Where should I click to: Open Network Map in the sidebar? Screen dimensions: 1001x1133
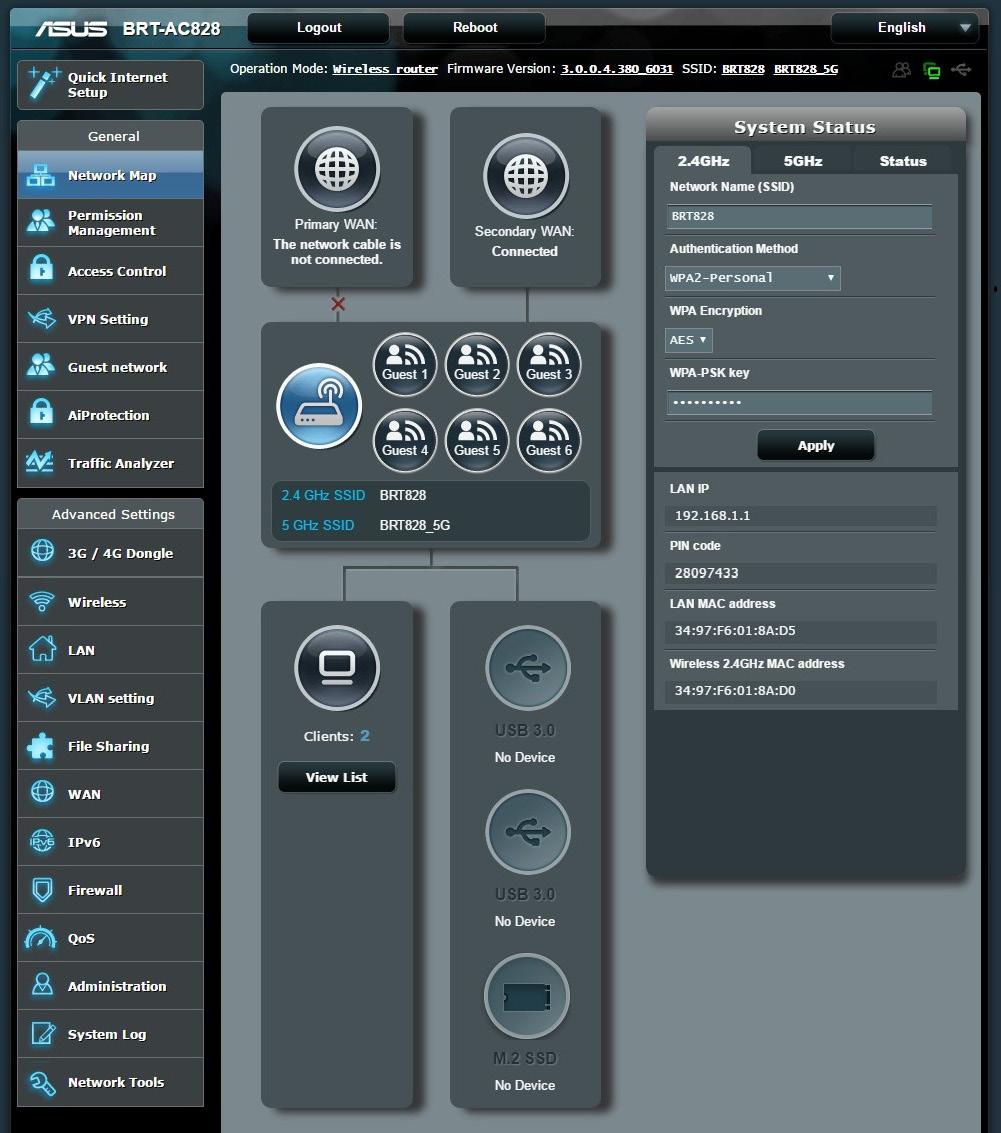[x=111, y=175]
